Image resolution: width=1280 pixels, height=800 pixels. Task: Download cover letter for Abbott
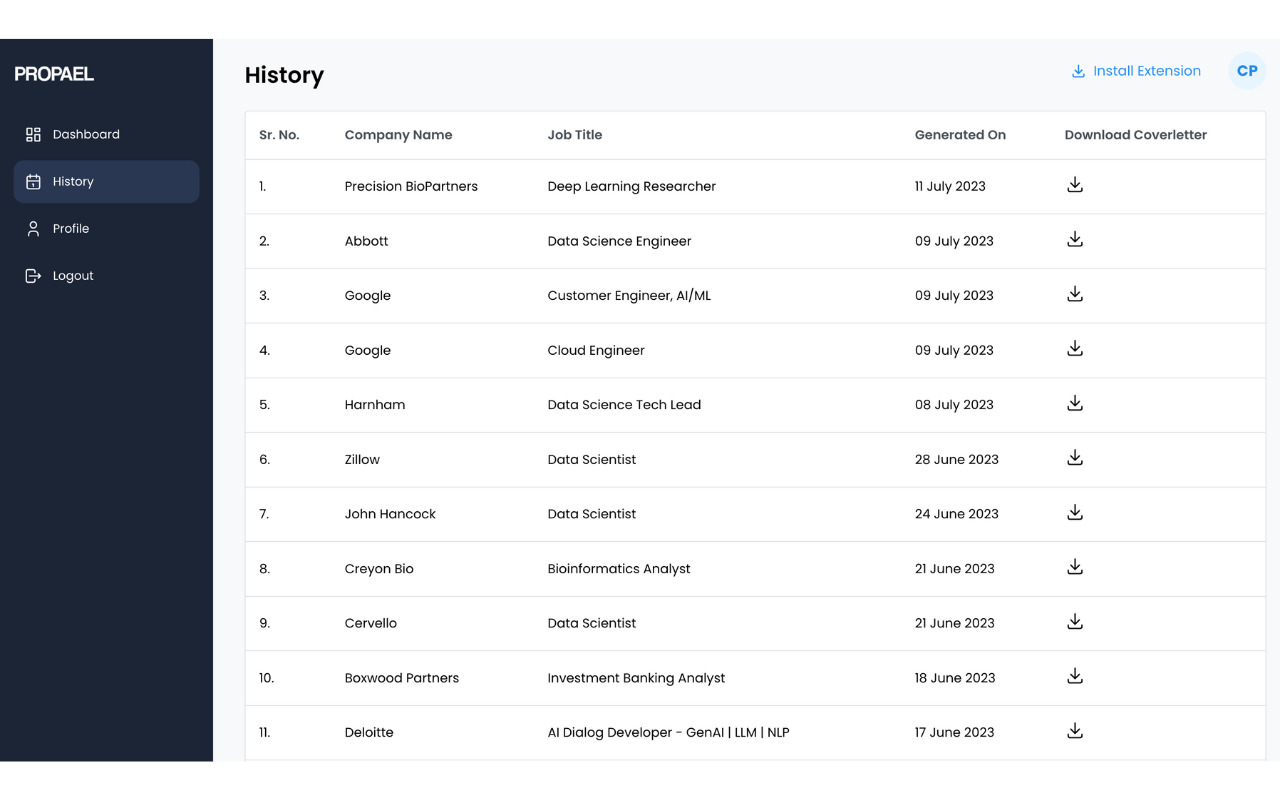point(1075,240)
